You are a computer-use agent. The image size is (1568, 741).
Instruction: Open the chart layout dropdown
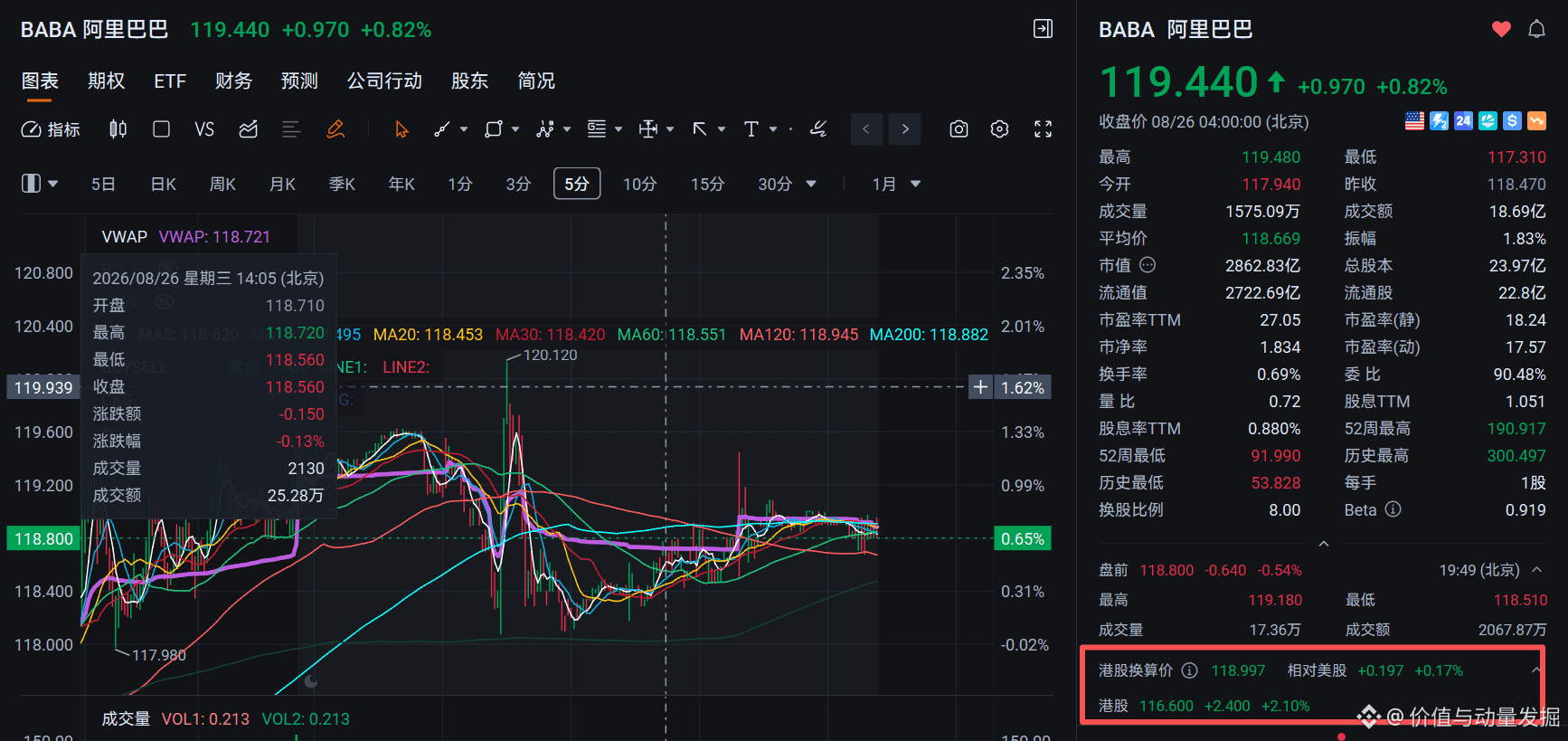pyautogui.click(x=40, y=184)
